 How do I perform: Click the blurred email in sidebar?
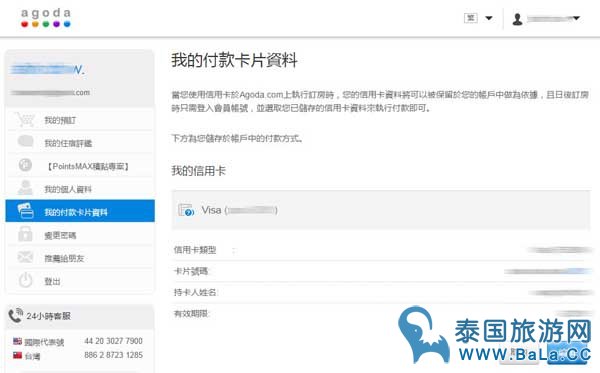50,93
